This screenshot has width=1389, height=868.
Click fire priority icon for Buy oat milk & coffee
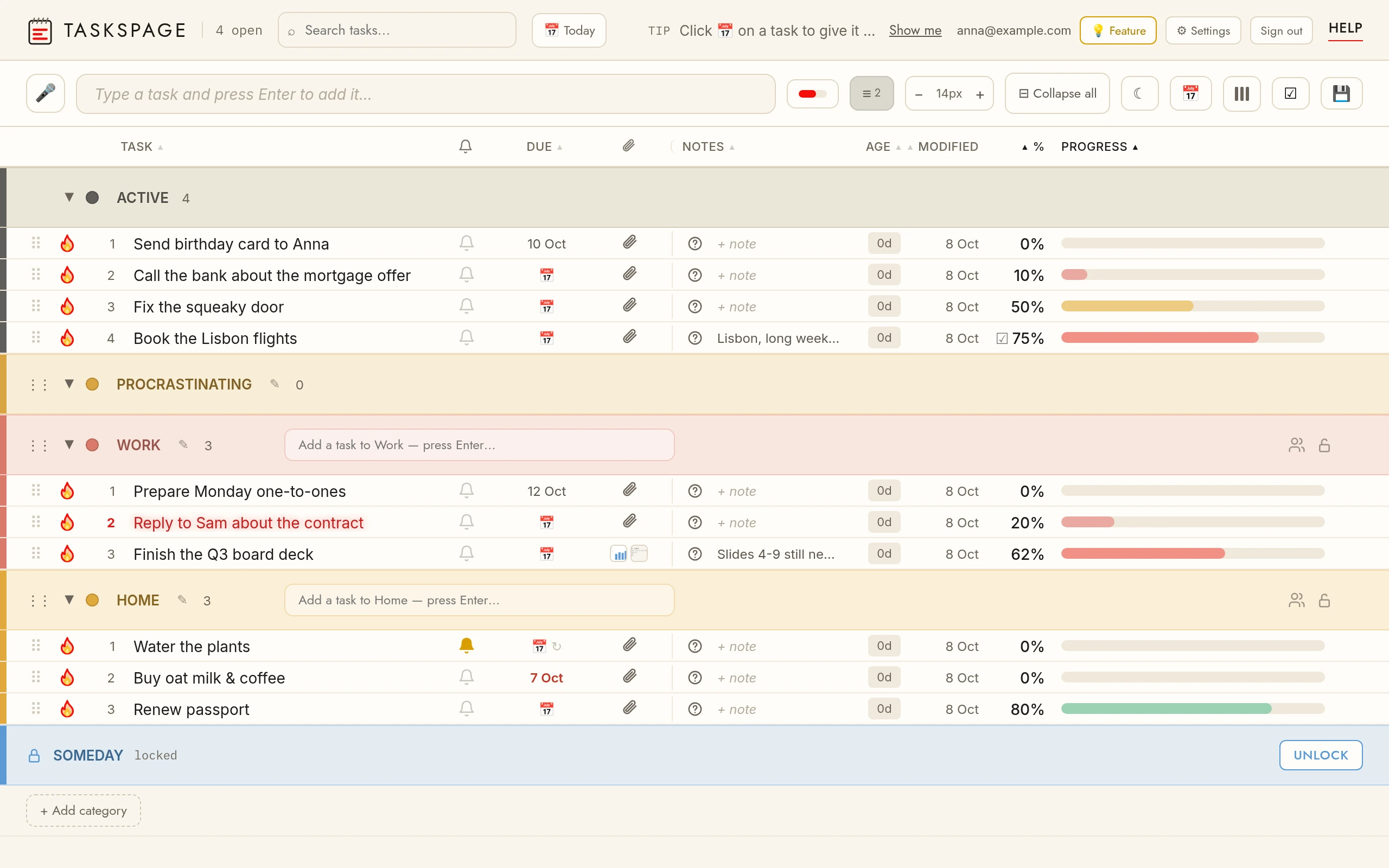(67, 678)
